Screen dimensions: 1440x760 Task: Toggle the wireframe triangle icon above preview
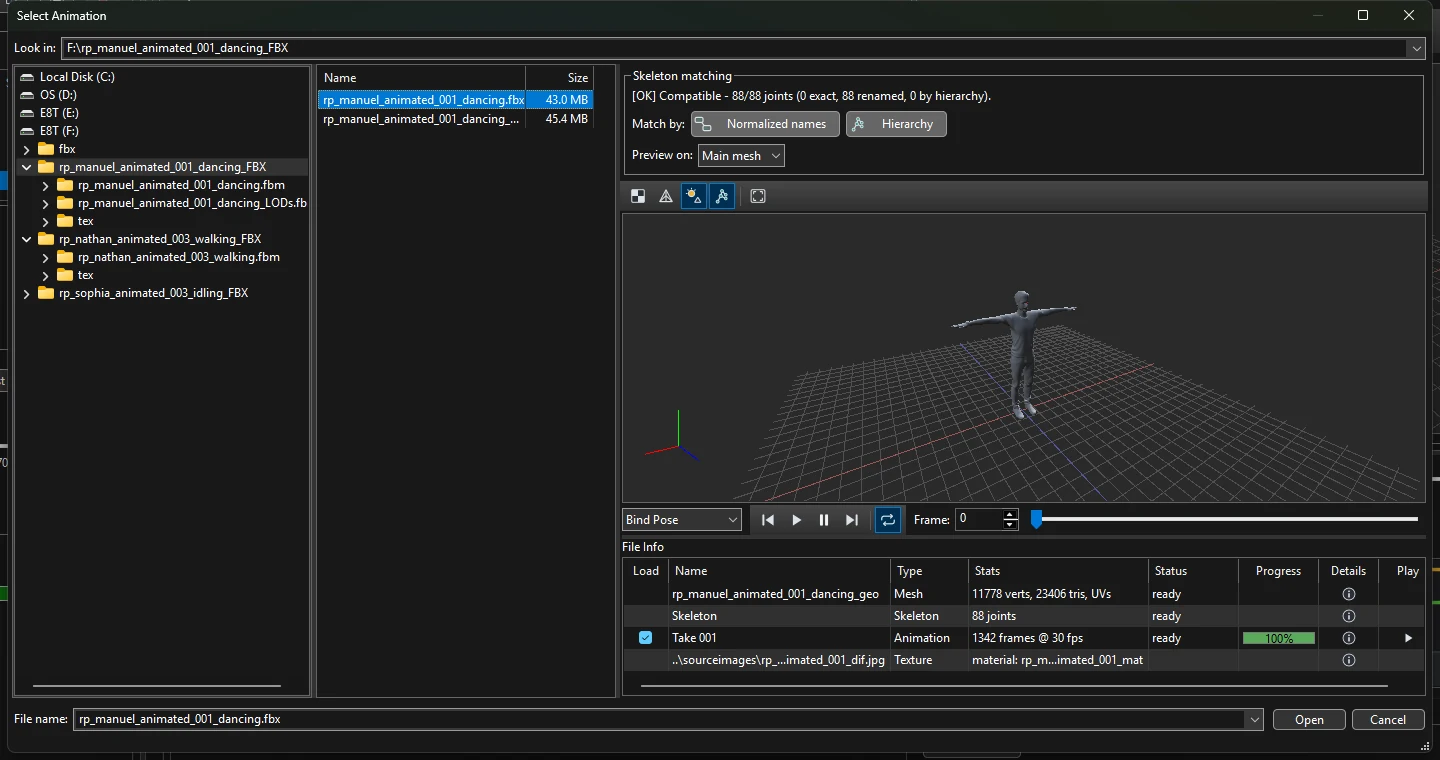pyautogui.click(x=666, y=196)
